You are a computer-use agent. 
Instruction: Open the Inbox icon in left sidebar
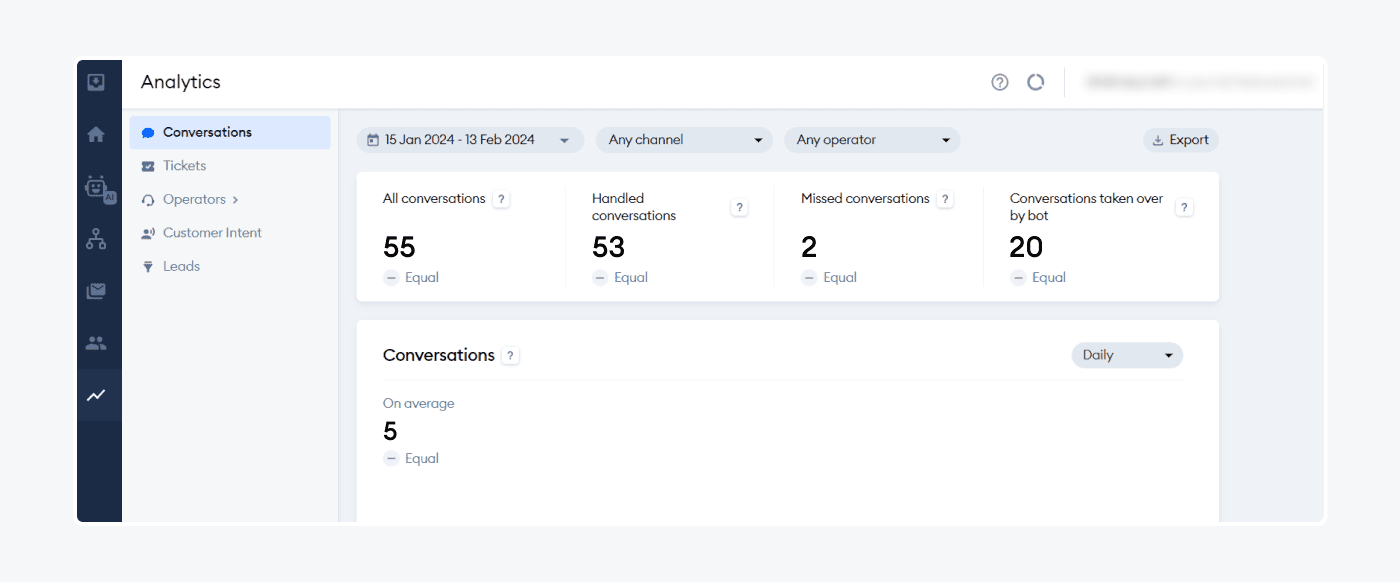click(96, 82)
